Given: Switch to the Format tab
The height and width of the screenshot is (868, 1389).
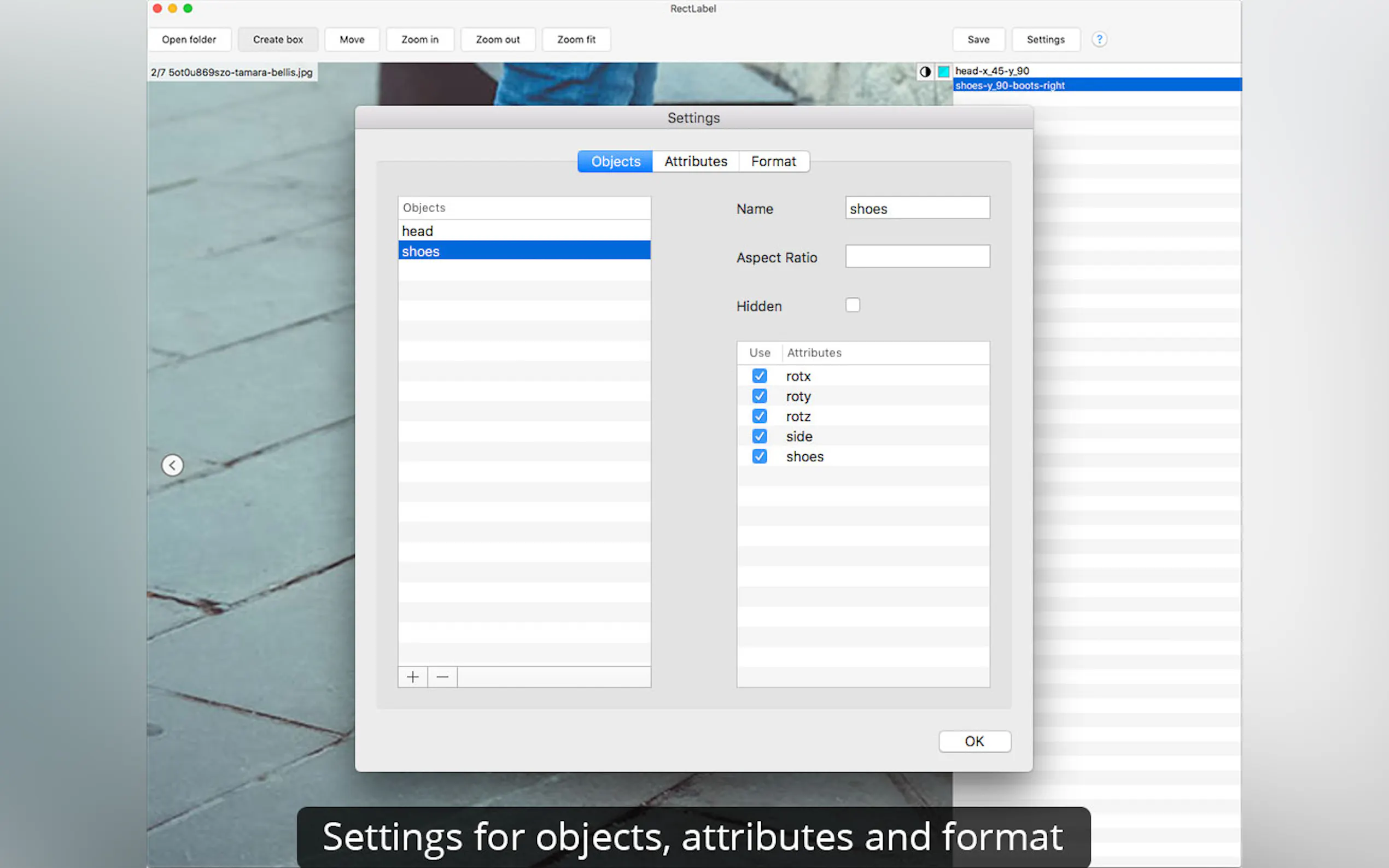Looking at the screenshot, I should tap(773, 161).
